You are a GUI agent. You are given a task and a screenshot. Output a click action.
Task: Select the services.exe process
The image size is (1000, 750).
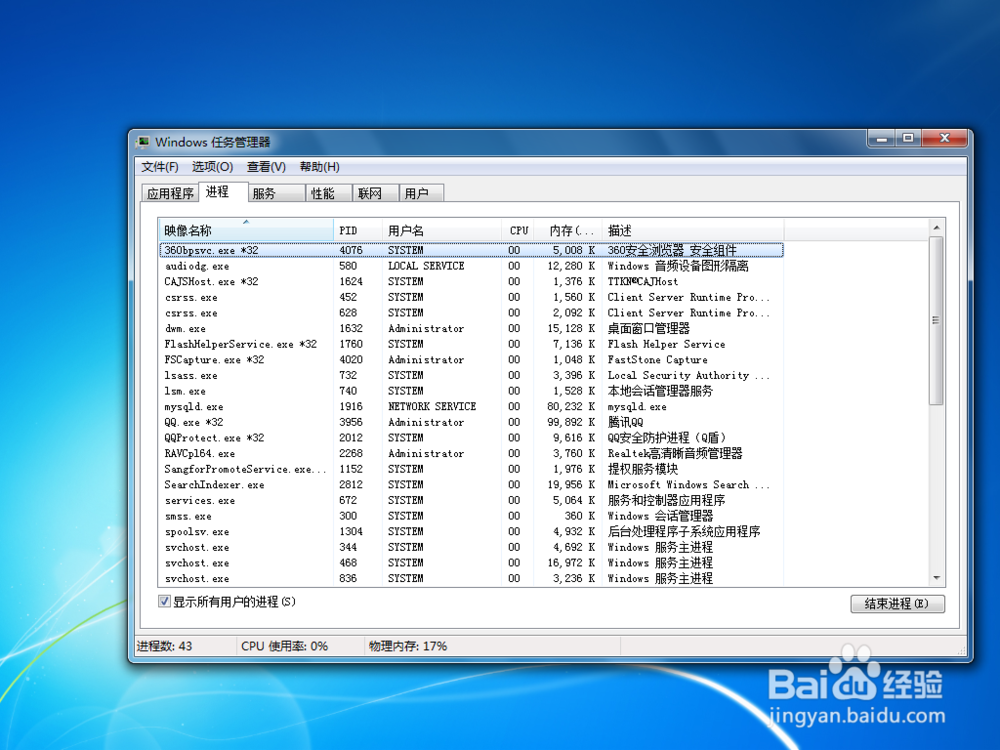coord(471,500)
